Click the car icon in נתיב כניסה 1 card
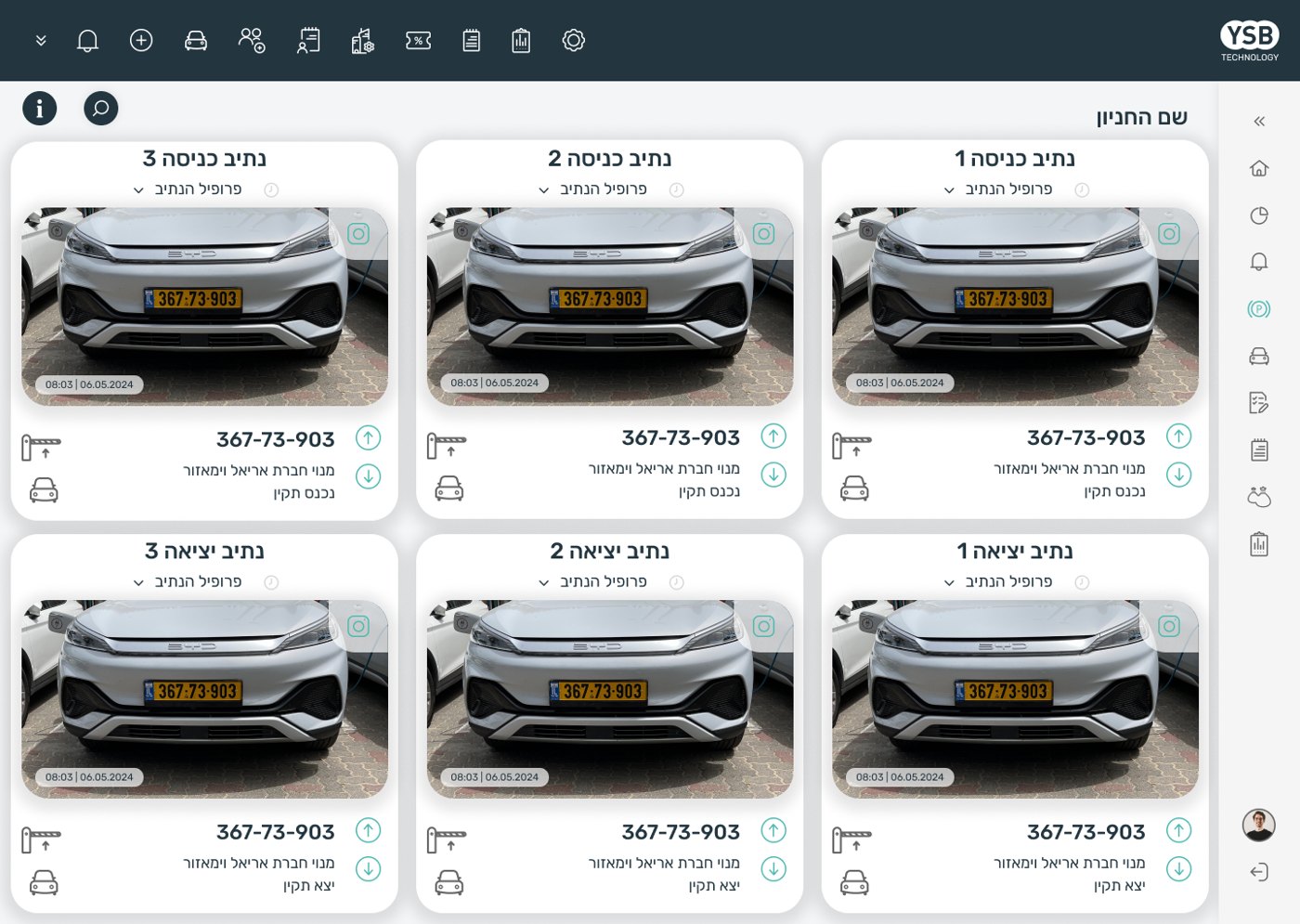 (854, 488)
